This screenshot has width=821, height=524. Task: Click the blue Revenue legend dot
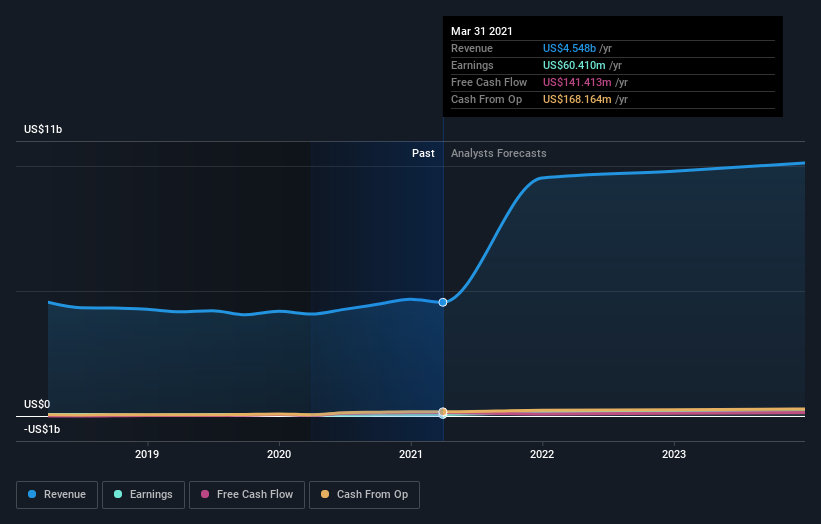tap(32, 494)
